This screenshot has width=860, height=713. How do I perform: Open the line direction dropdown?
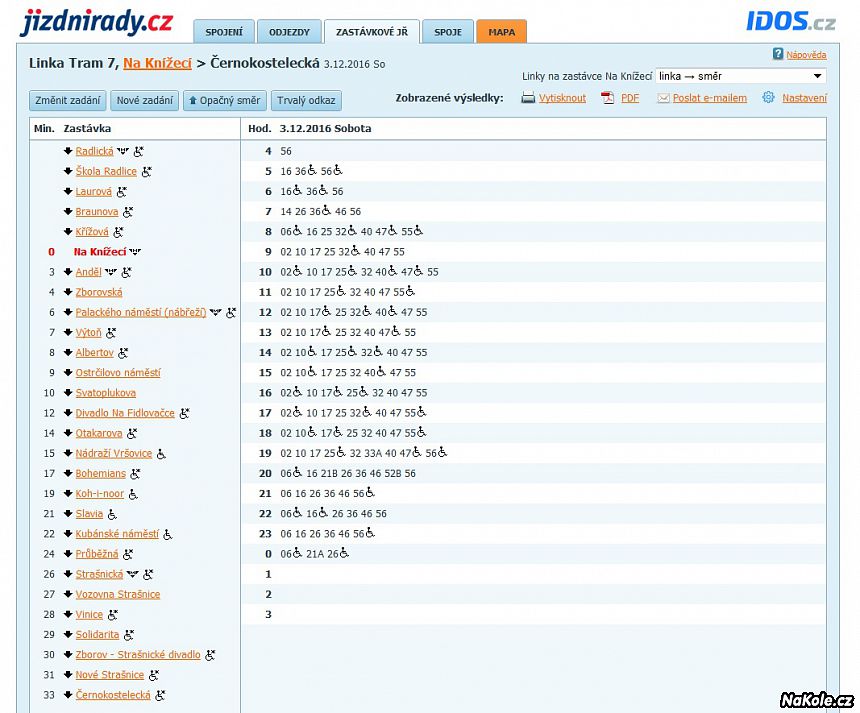click(x=740, y=76)
